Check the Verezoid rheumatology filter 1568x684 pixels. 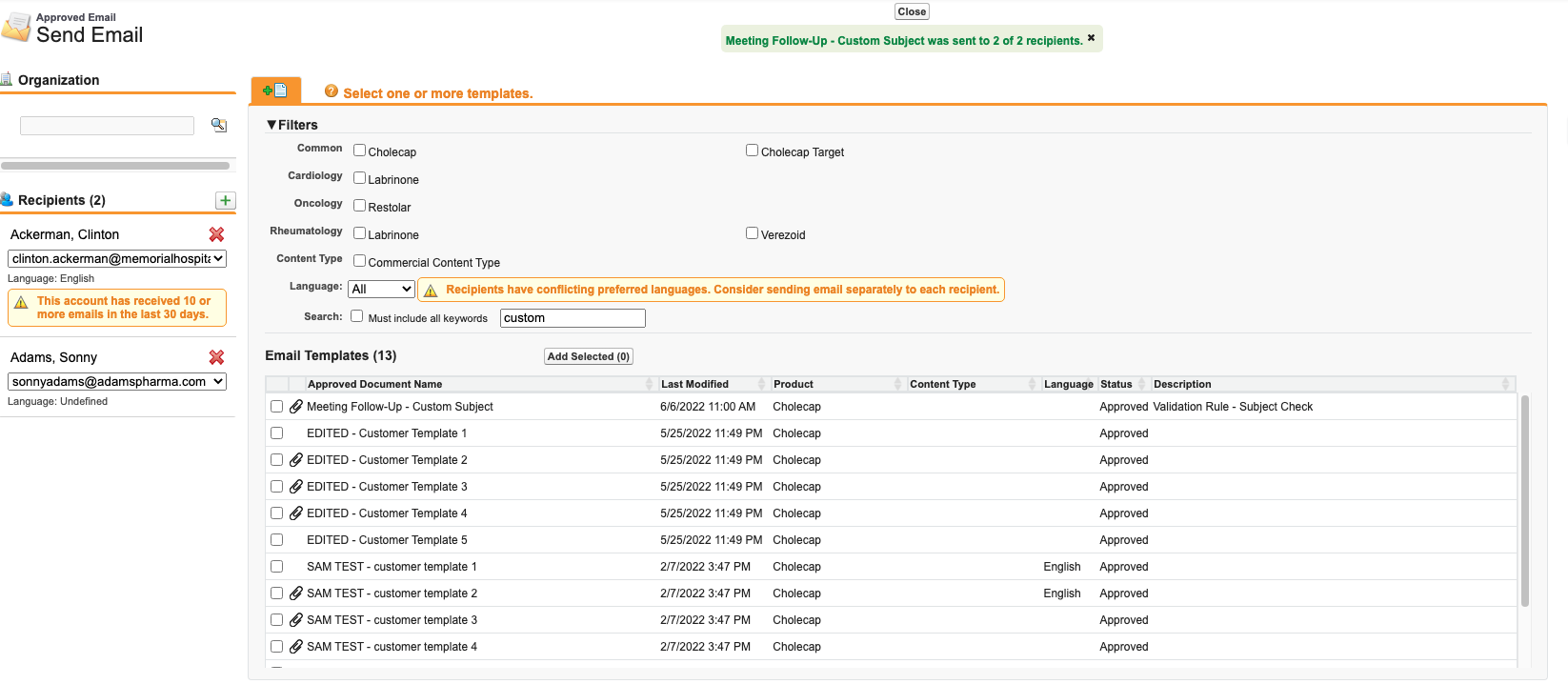[x=752, y=233]
